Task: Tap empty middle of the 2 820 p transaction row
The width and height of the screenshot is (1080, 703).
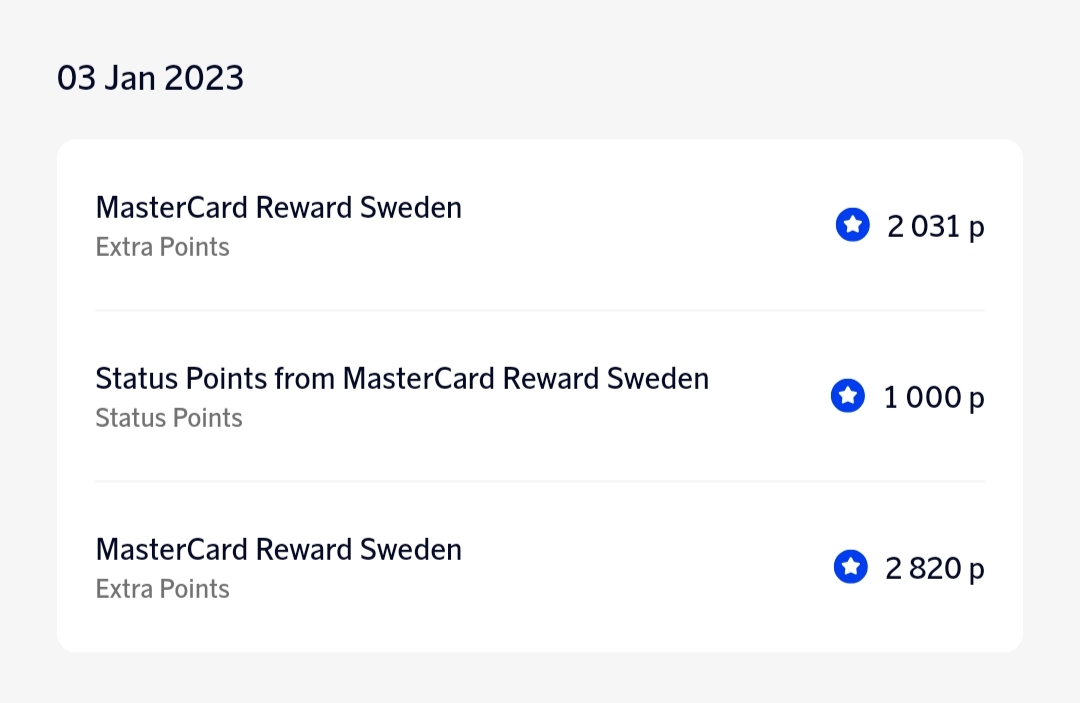Action: pyautogui.click(x=640, y=568)
